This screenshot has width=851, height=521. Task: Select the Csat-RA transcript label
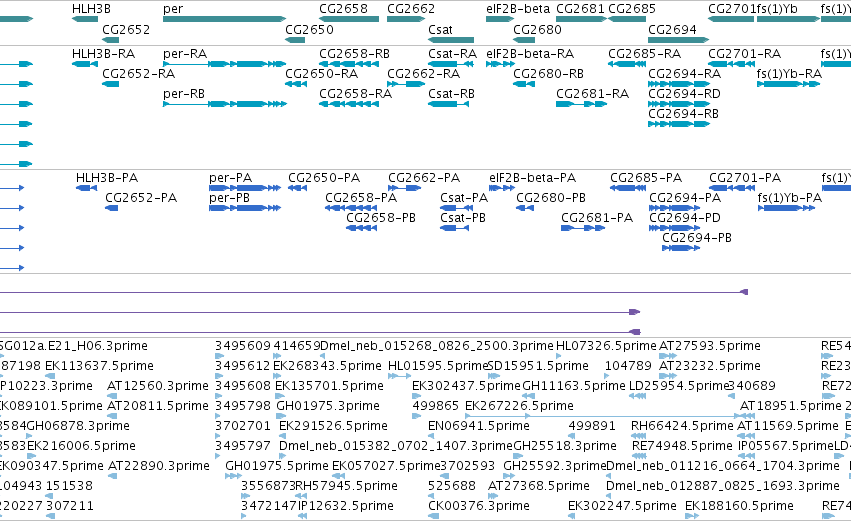click(453, 54)
